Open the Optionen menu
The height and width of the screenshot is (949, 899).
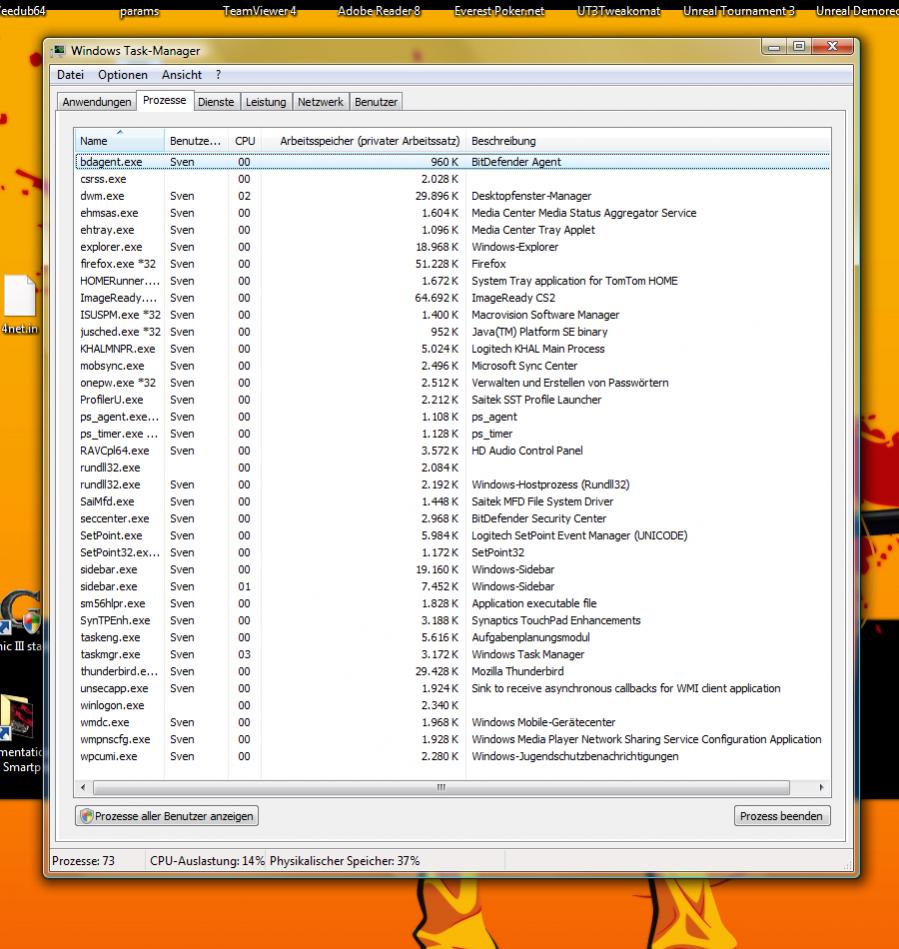123,74
